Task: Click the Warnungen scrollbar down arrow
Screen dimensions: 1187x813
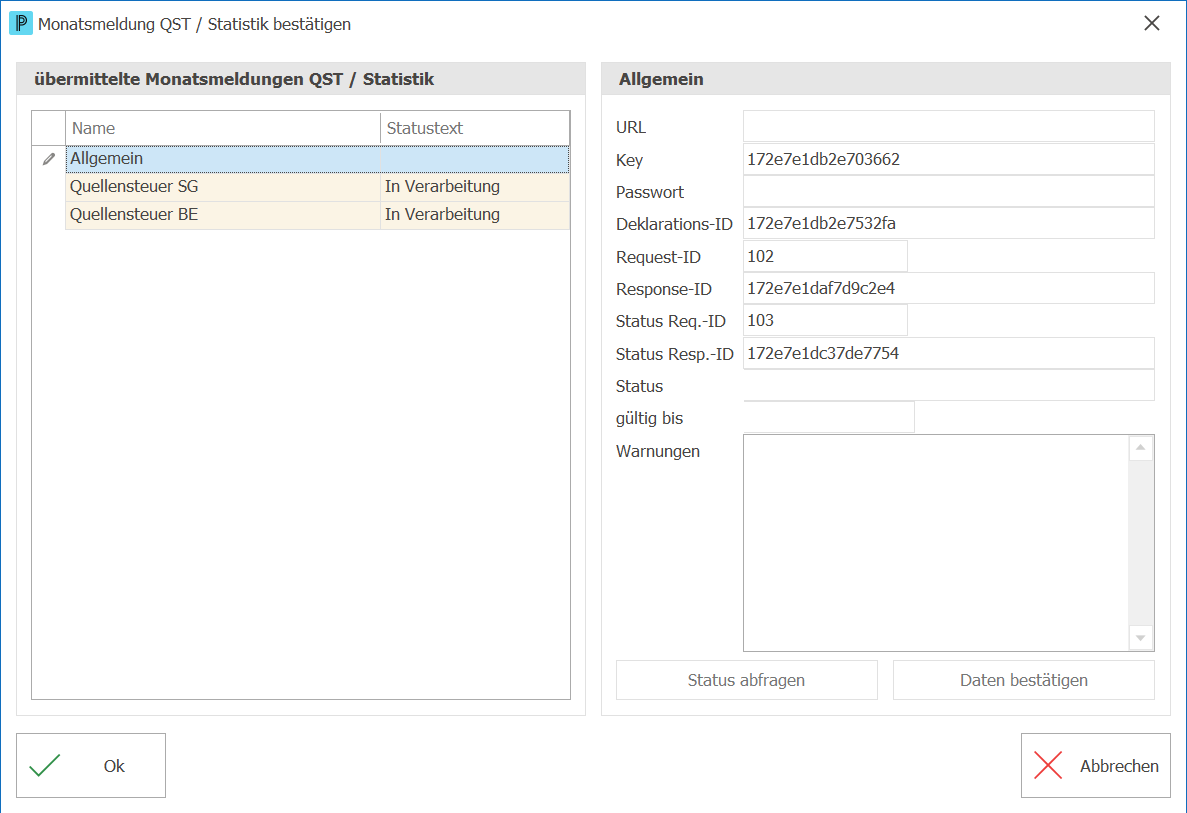Action: tap(1140, 637)
